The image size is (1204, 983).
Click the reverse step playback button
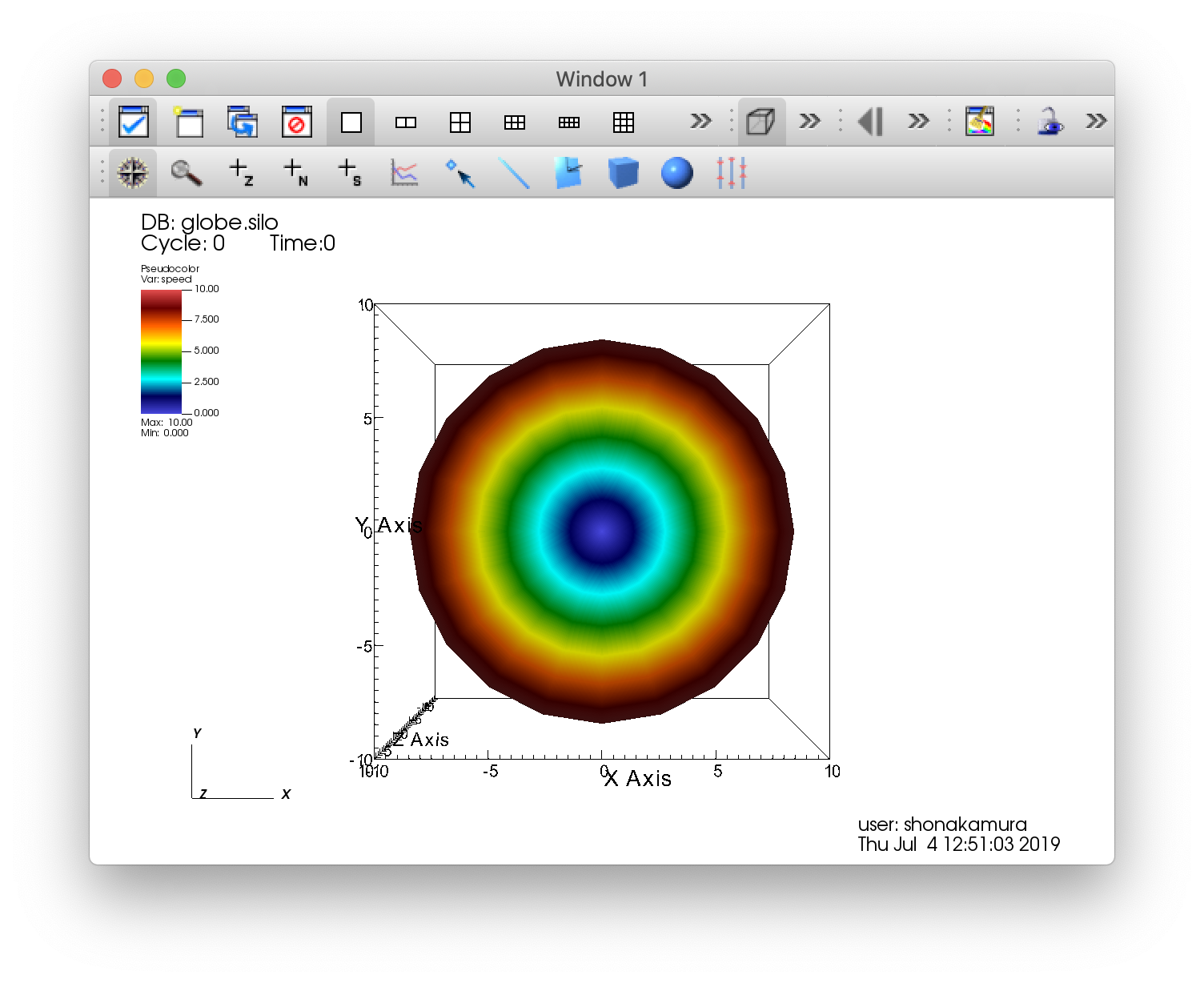[x=870, y=122]
